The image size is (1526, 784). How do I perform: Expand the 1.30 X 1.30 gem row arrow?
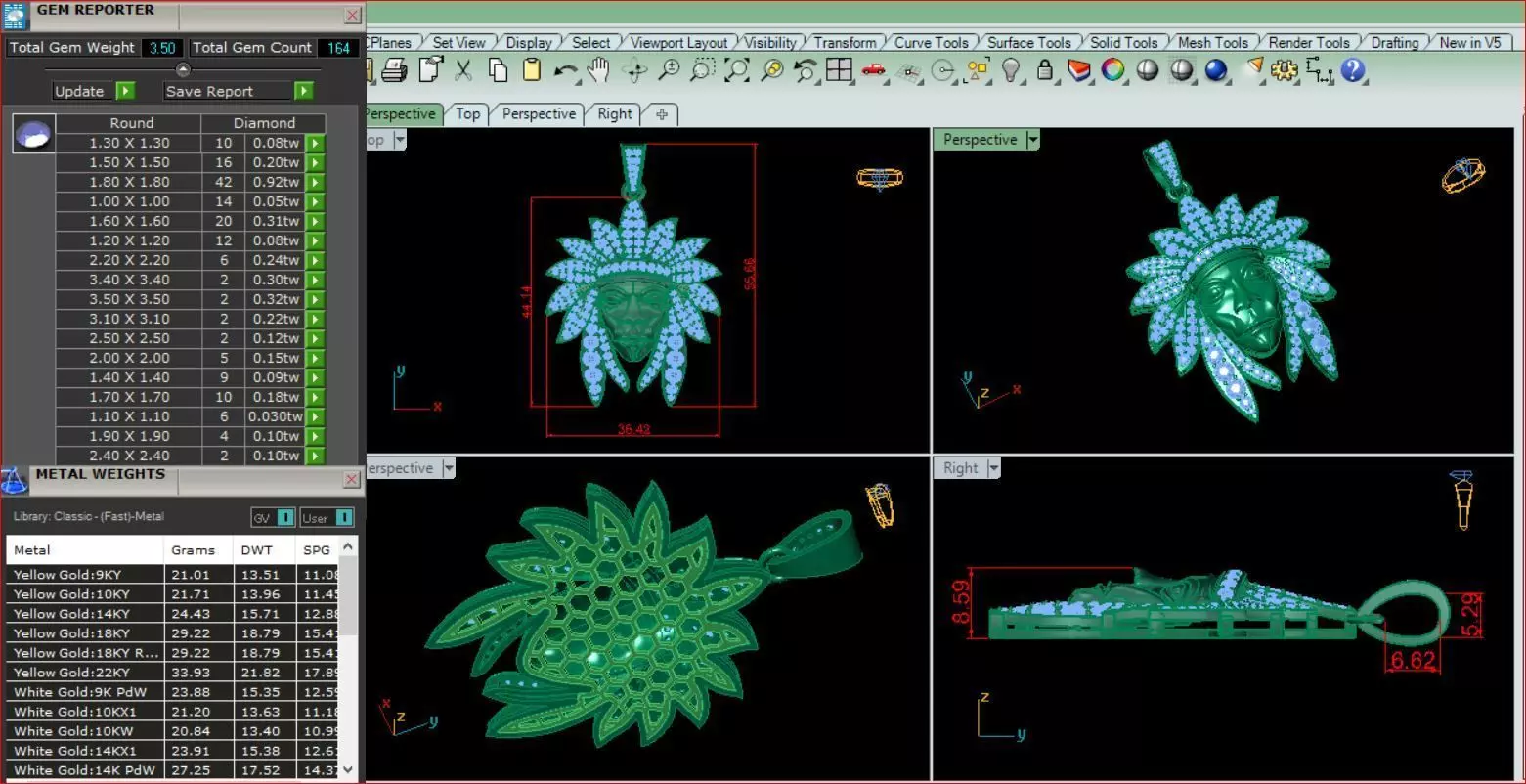click(315, 143)
